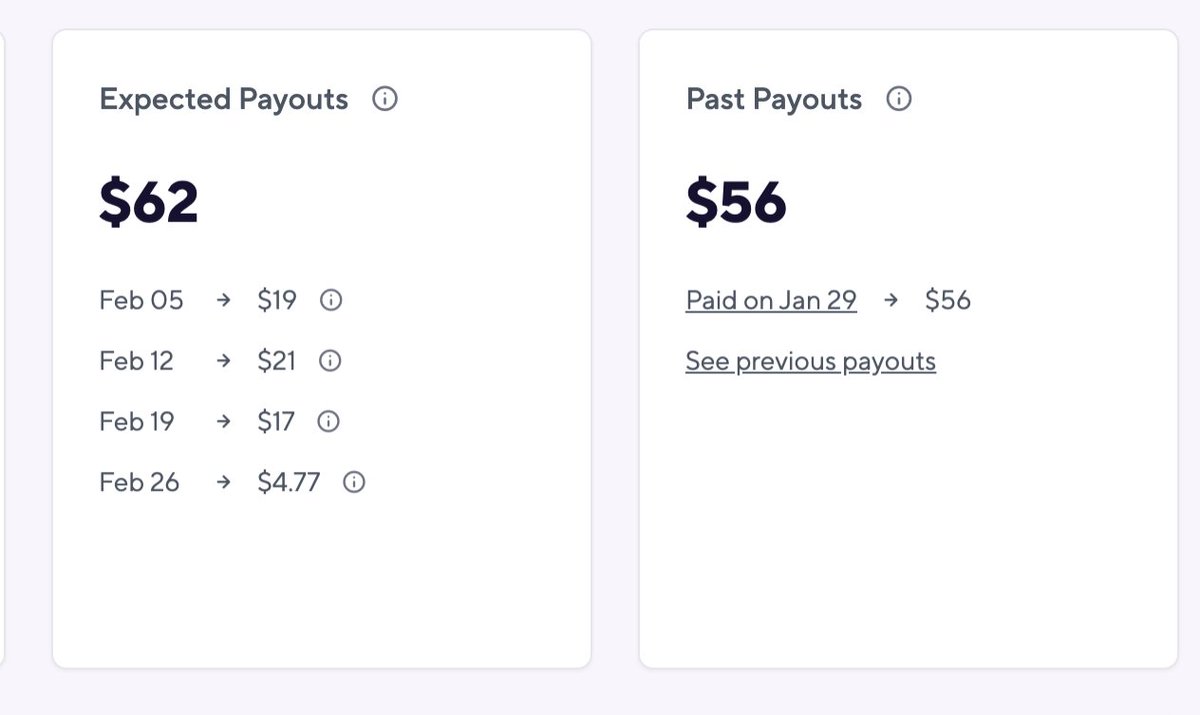Screen dimensions: 1200x715
Task: Select the large $56 past total
Action: 736,202
